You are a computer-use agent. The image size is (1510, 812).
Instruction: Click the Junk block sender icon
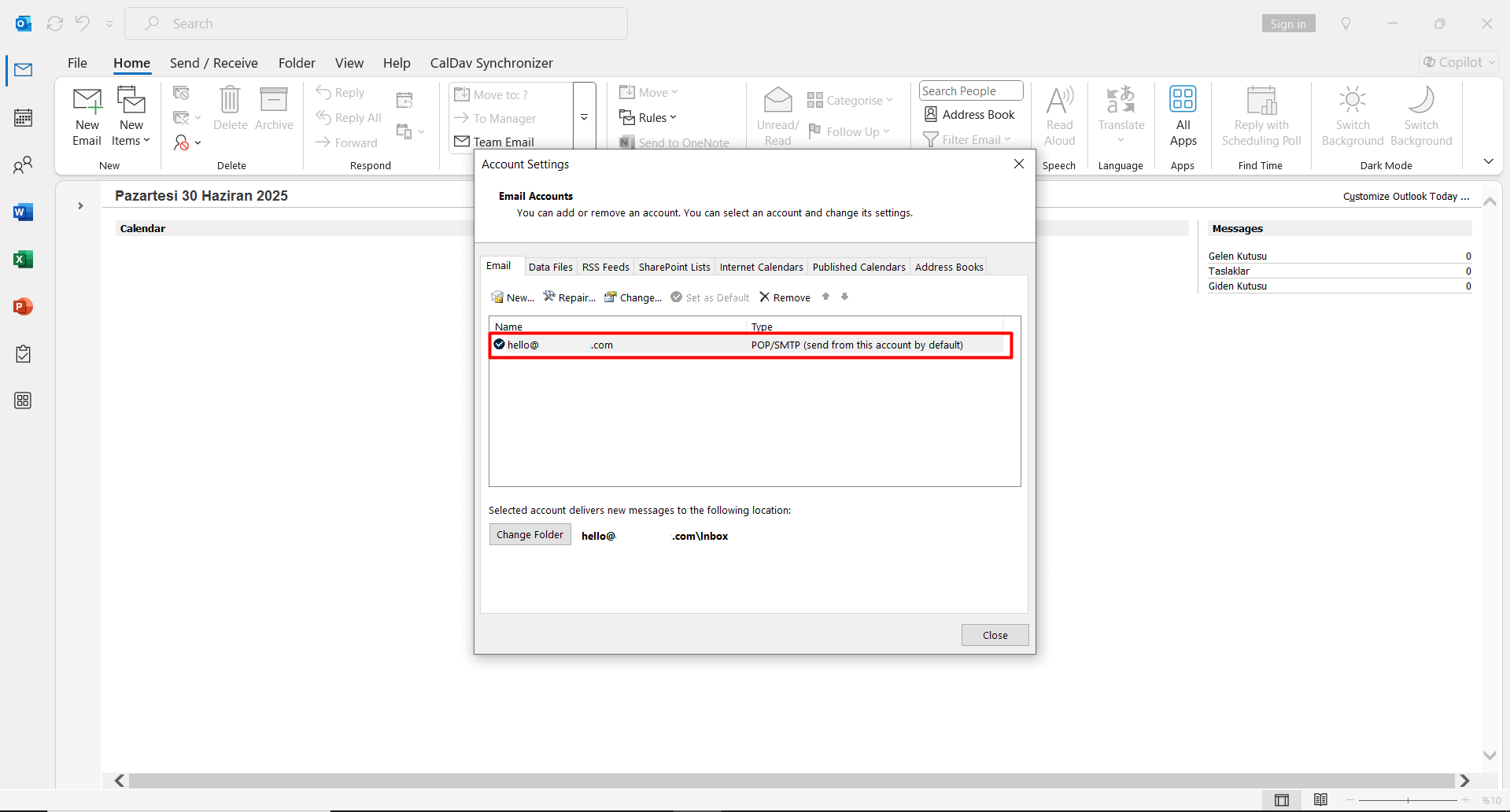(x=182, y=142)
